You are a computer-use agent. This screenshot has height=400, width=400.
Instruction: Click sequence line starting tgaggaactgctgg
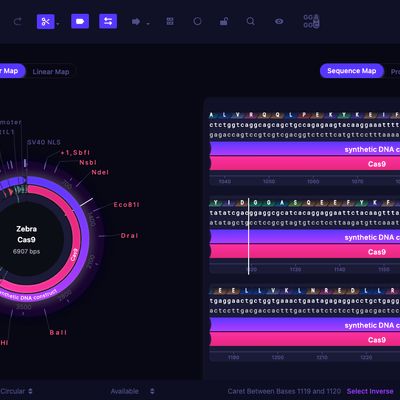(x=305, y=301)
